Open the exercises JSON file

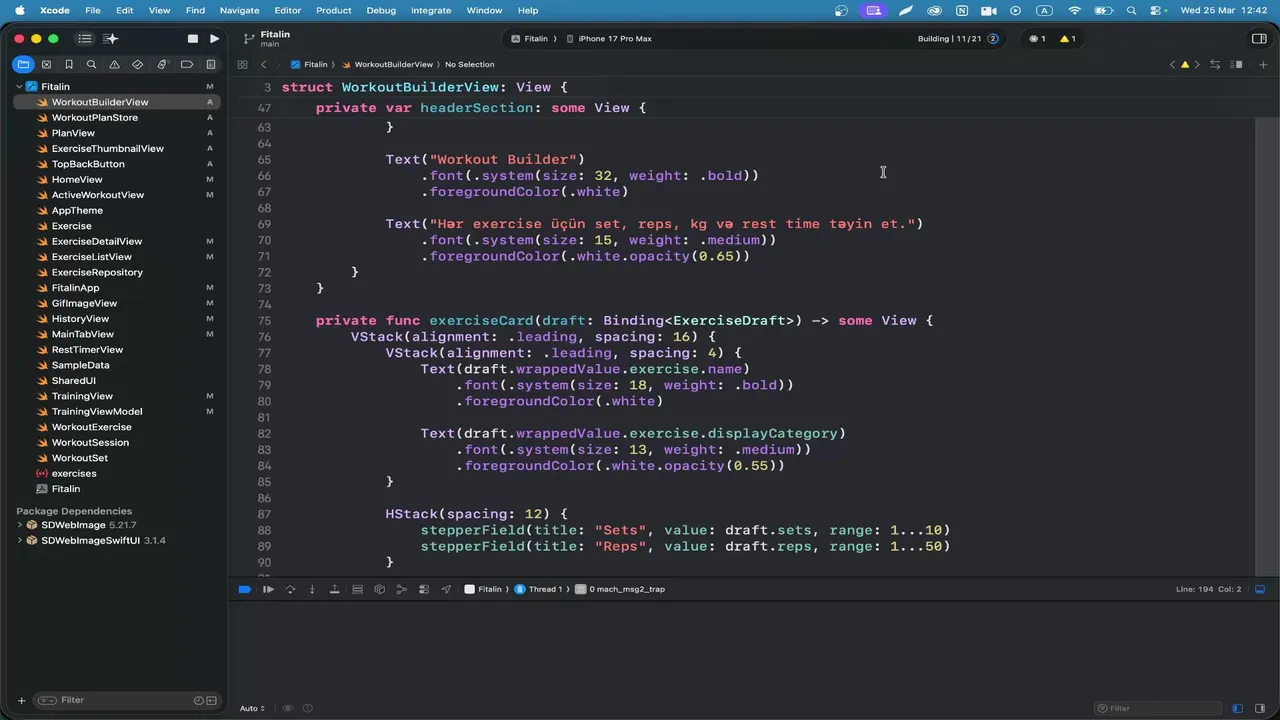pyautogui.click(x=74, y=473)
